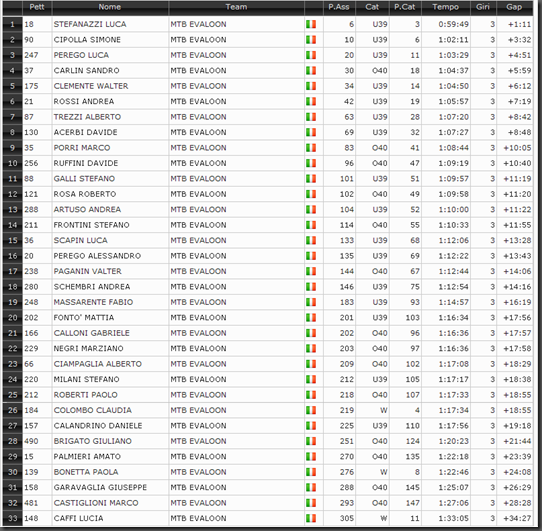Click the flag in GALLI STEFANO row
542x531 pixels.
point(311,179)
